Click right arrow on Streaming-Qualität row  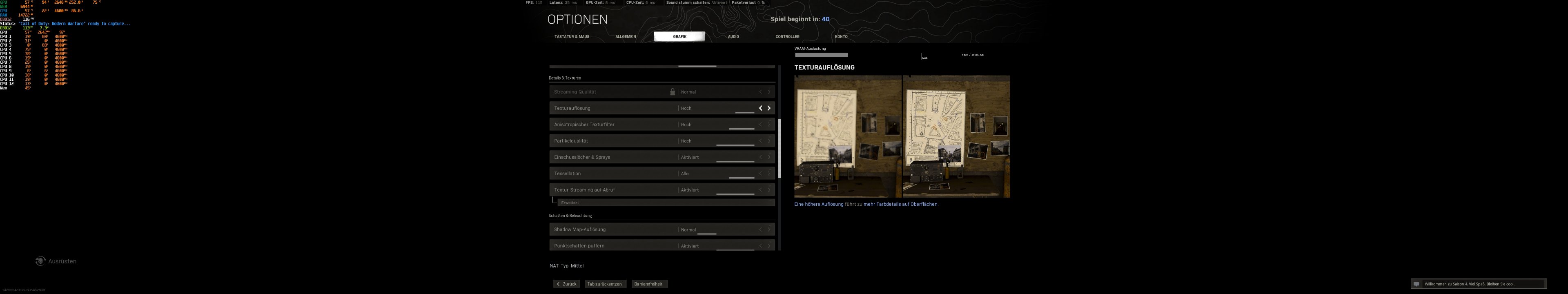point(769,92)
